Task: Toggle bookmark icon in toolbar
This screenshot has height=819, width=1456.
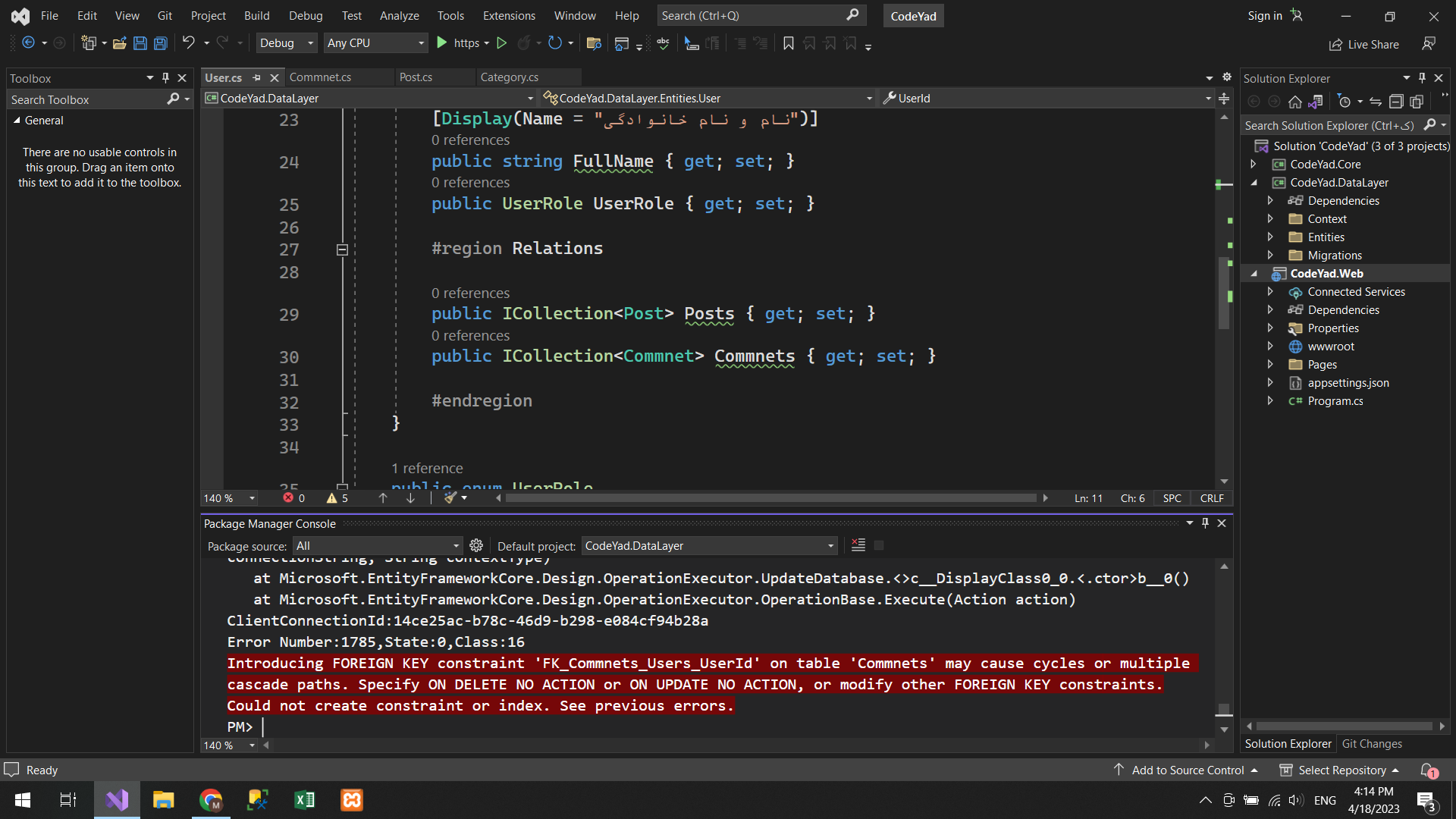Action: (x=789, y=43)
